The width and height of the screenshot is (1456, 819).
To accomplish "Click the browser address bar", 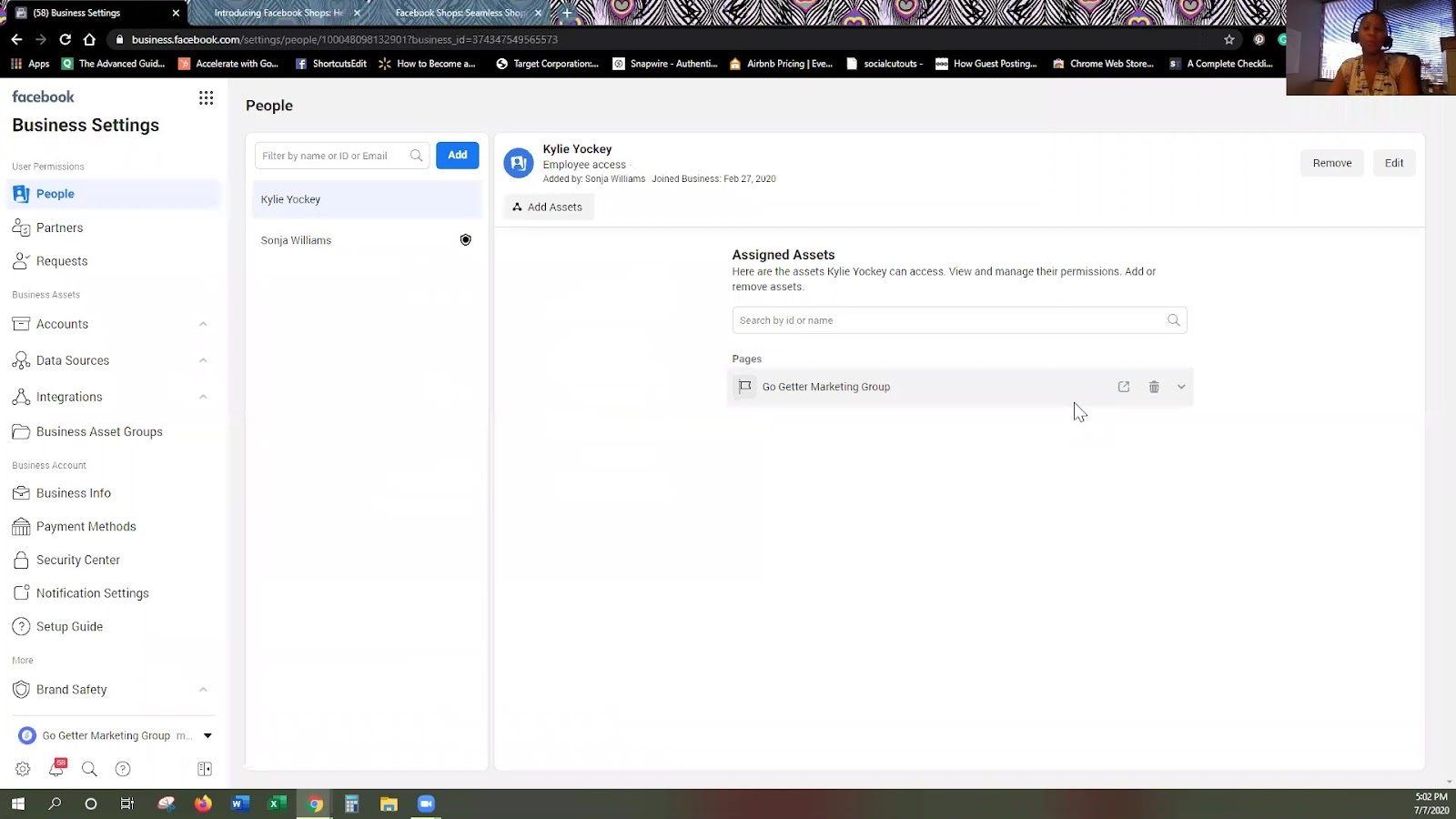I will click(673, 39).
